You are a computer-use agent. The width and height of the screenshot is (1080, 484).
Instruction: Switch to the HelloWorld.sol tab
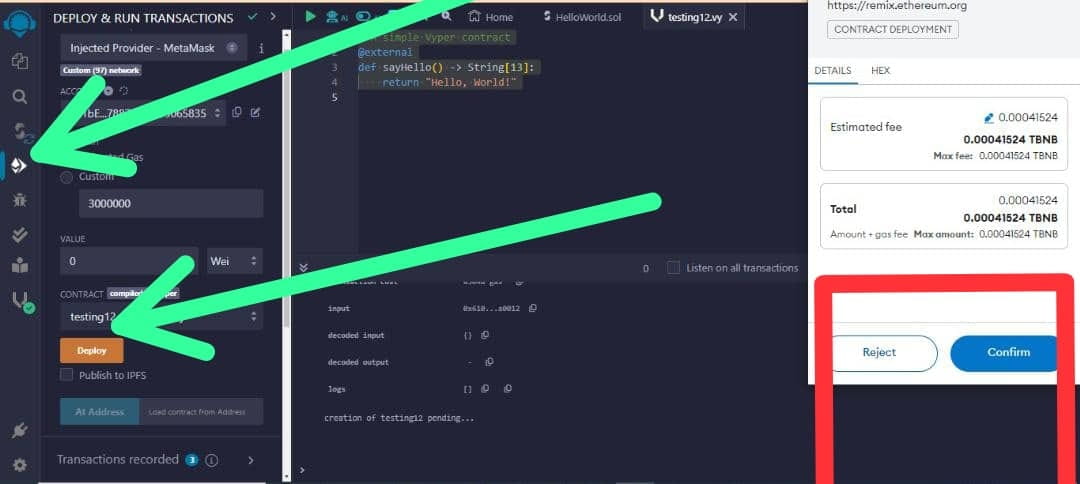[x=583, y=17]
